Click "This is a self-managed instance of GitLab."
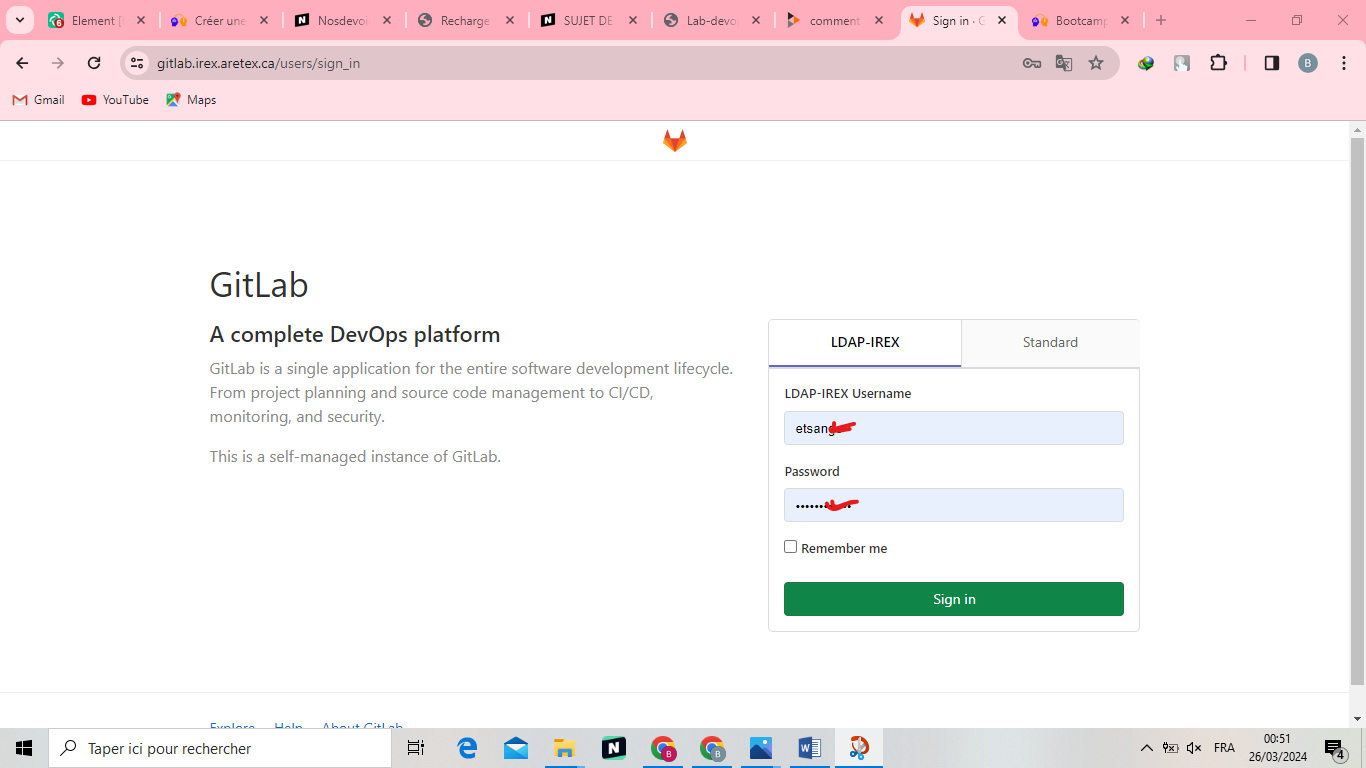This screenshot has width=1366, height=768. click(355, 457)
